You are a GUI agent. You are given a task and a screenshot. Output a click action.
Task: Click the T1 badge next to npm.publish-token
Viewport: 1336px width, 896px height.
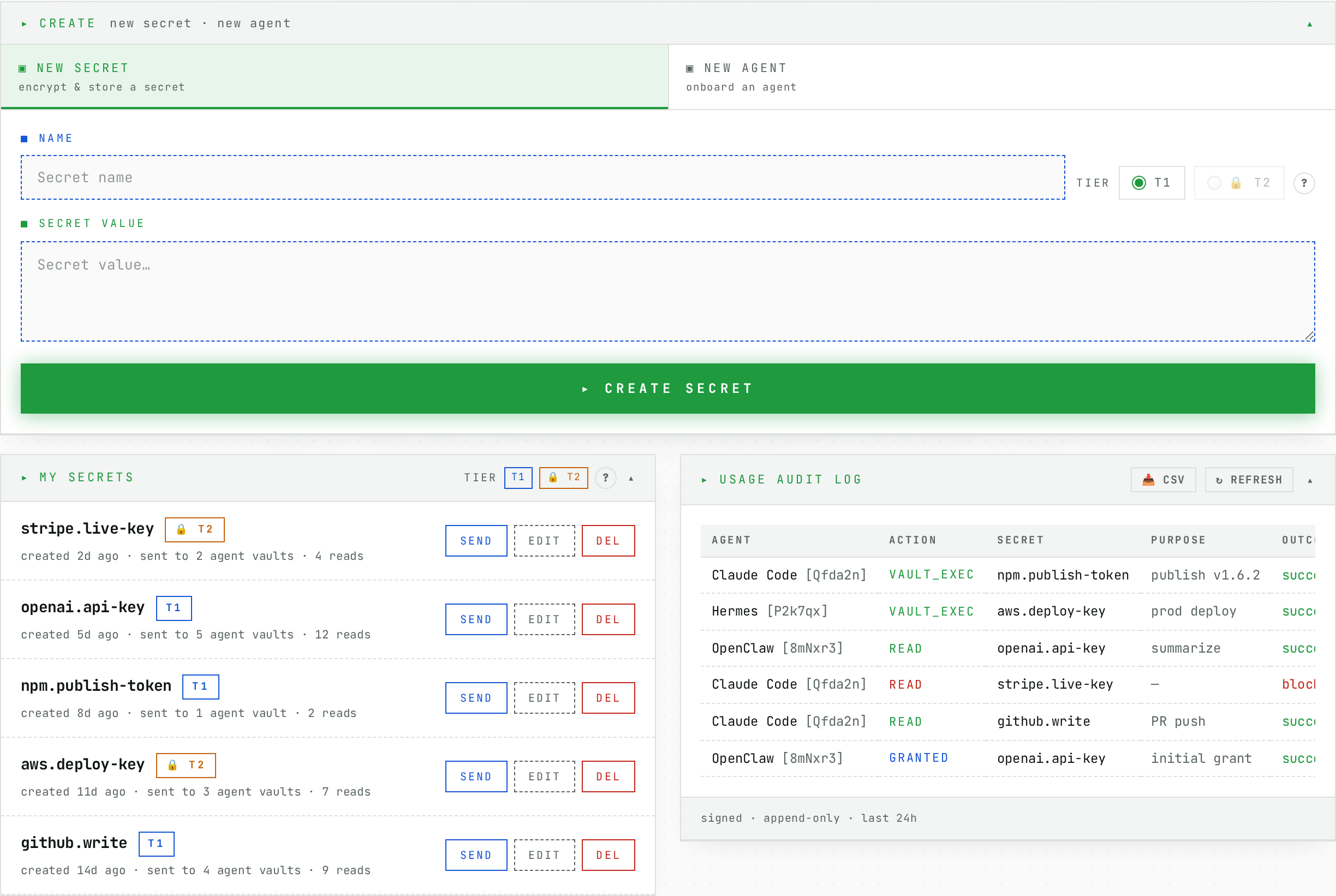[x=200, y=686]
